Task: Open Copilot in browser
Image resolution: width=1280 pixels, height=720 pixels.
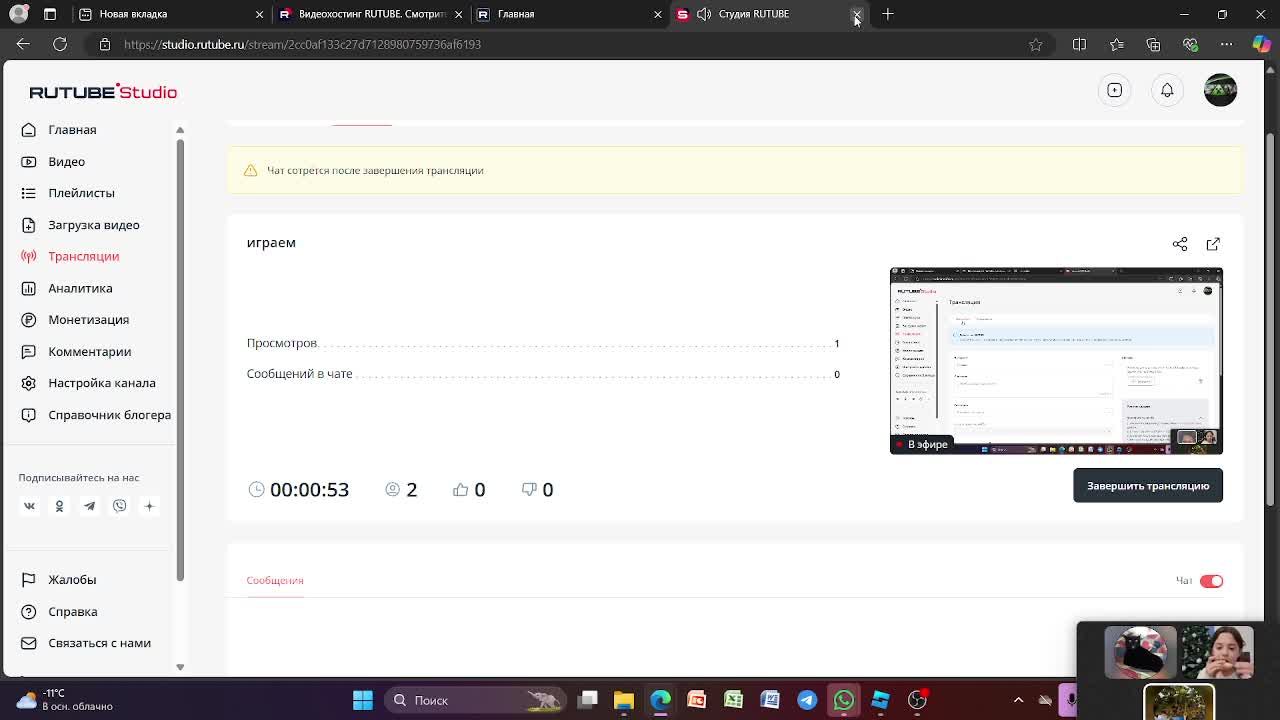Action: tap(1261, 44)
